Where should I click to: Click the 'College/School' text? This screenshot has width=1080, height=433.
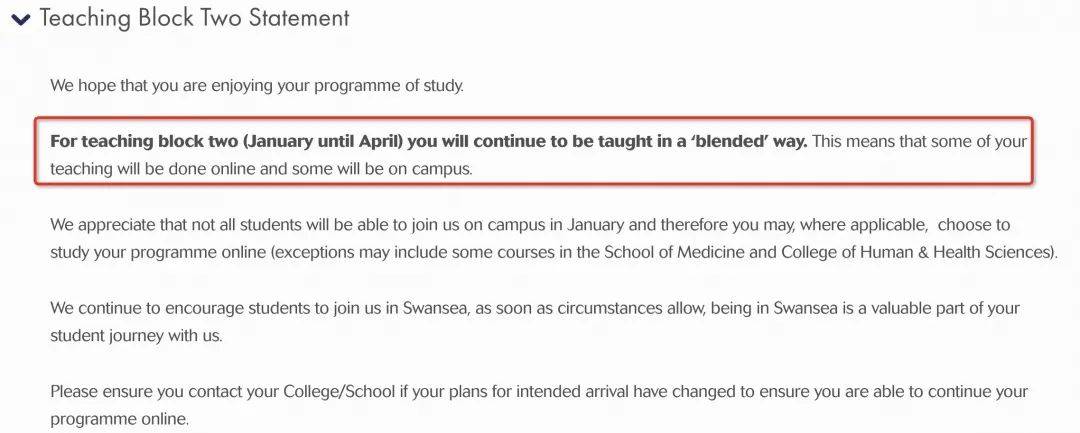pyautogui.click(x=340, y=392)
